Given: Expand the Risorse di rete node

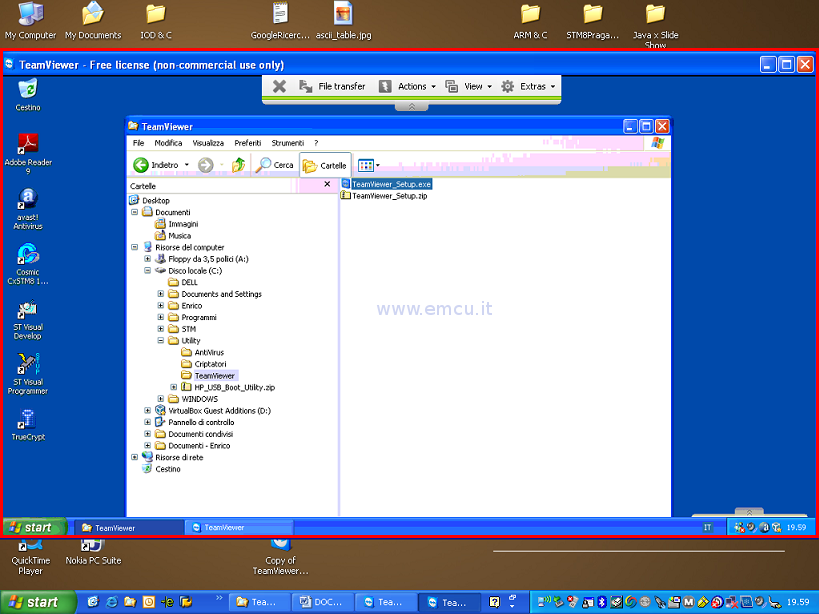Looking at the screenshot, I should (134, 457).
